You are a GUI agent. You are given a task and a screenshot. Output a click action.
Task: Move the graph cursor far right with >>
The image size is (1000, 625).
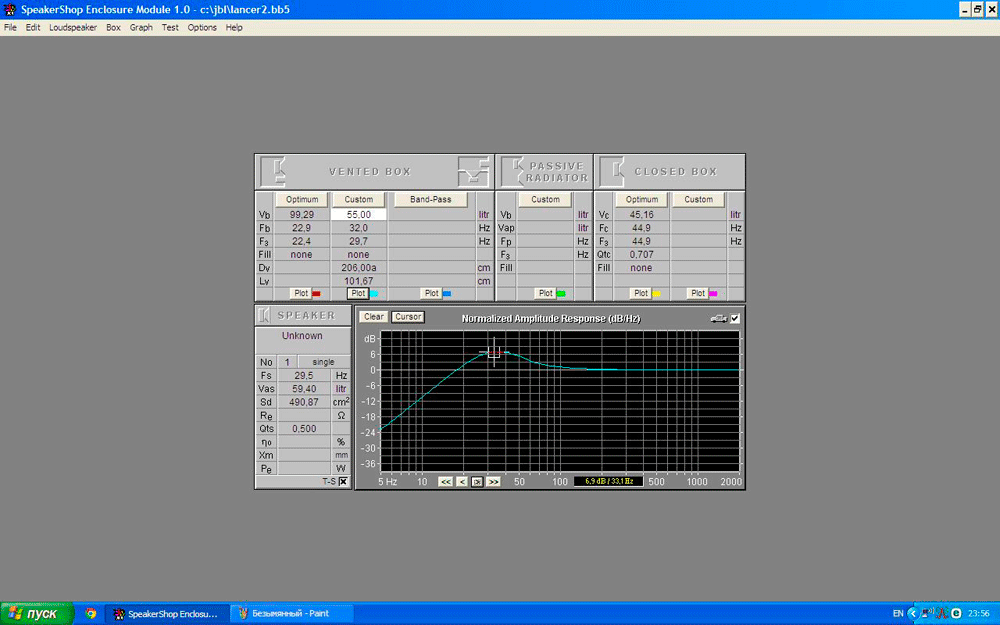tap(493, 482)
